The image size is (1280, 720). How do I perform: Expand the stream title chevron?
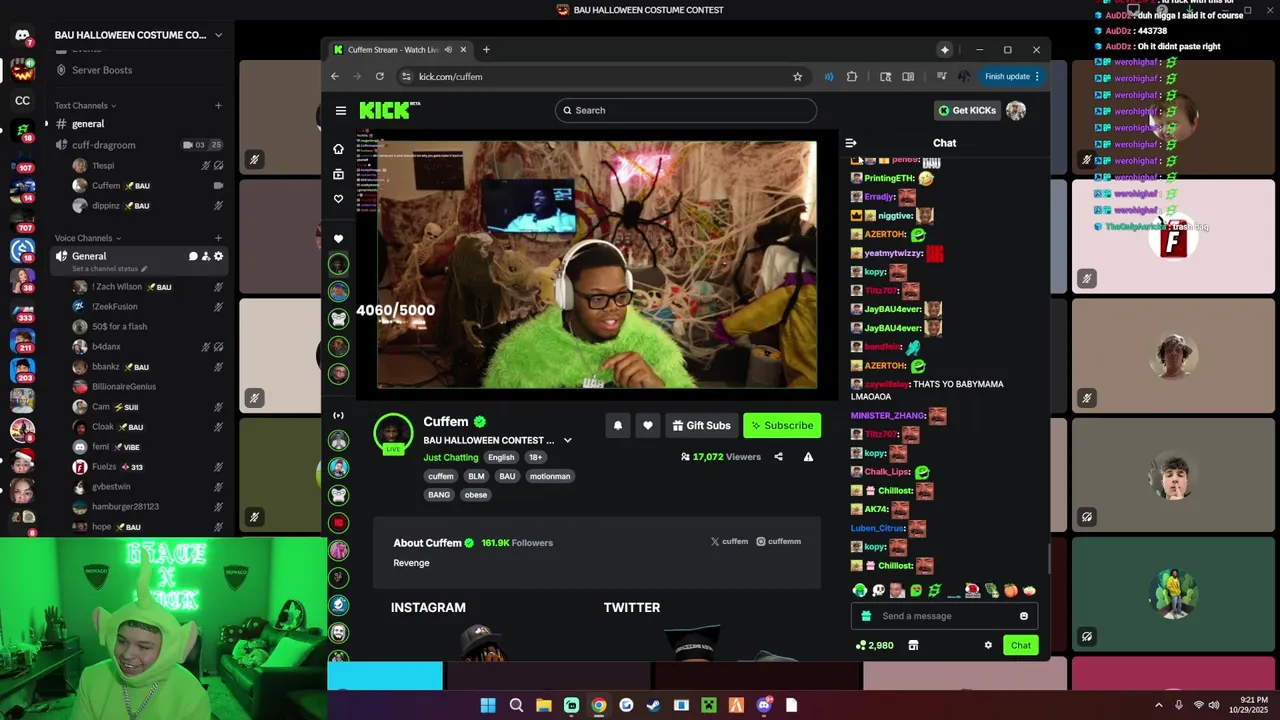[567, 440]
